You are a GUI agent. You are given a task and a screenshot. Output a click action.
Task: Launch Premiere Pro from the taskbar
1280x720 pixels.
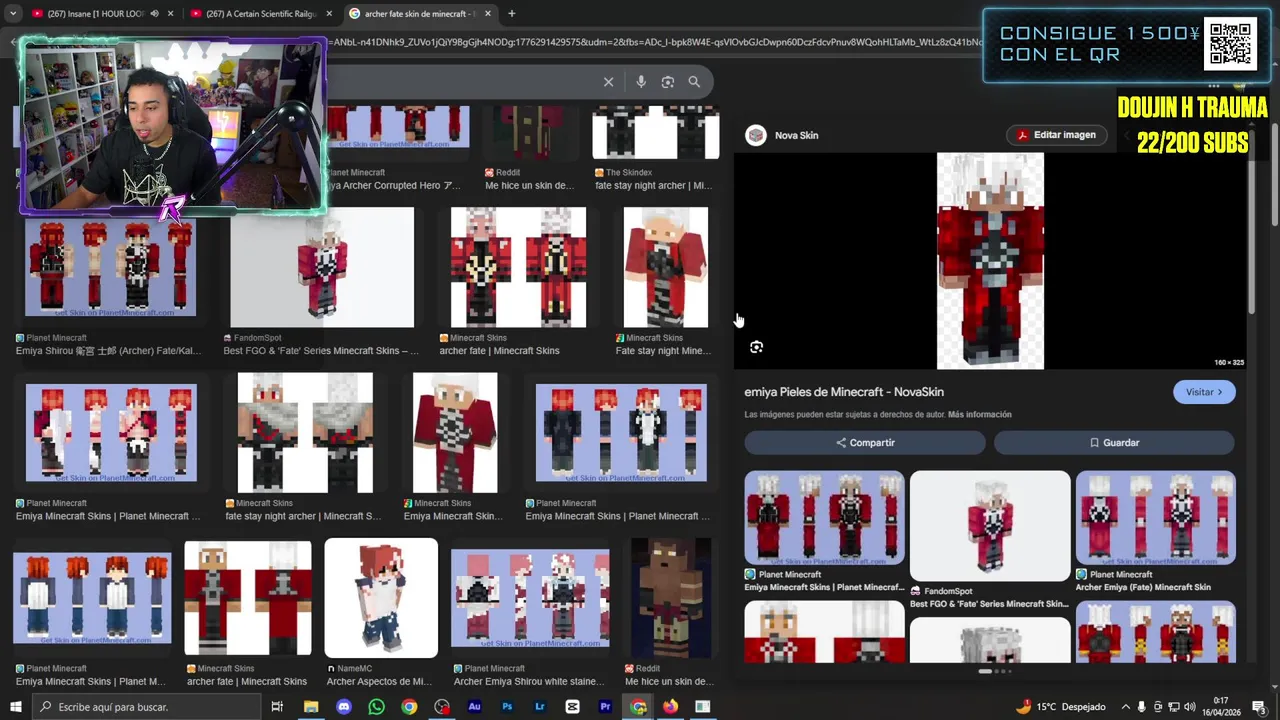605,707
